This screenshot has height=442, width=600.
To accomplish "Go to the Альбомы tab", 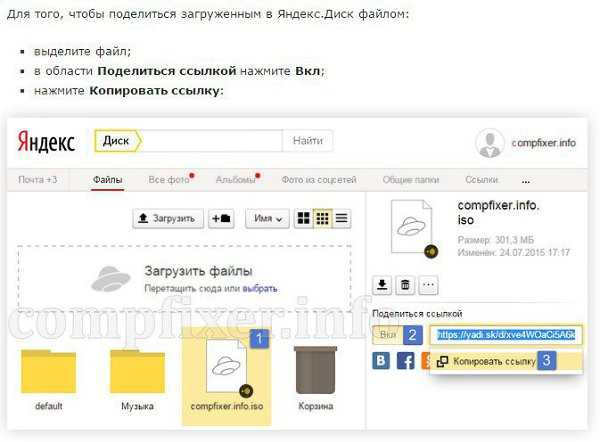I will click(x=235, y=180).
